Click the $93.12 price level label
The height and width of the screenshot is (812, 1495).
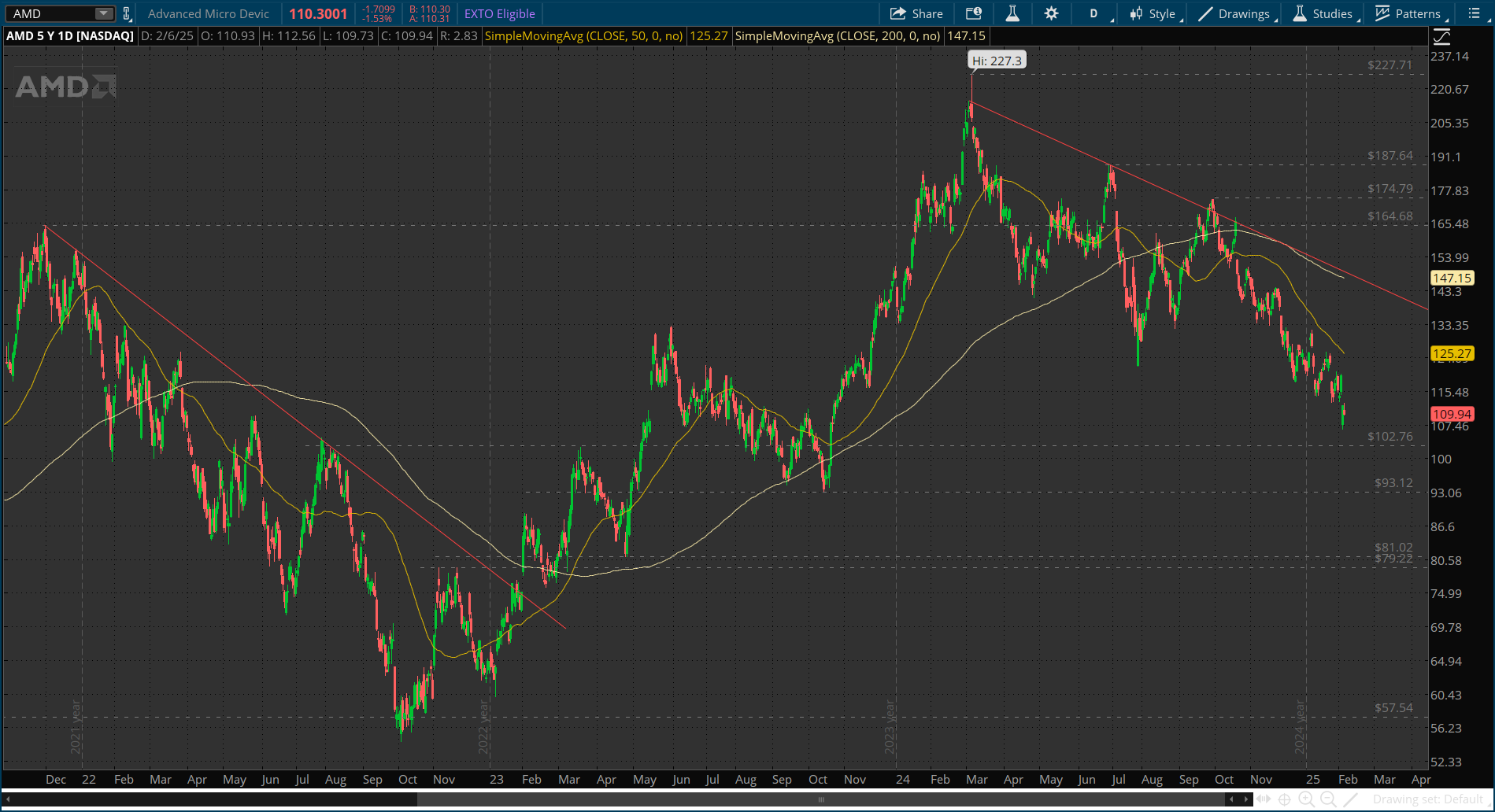[1393, 482]
